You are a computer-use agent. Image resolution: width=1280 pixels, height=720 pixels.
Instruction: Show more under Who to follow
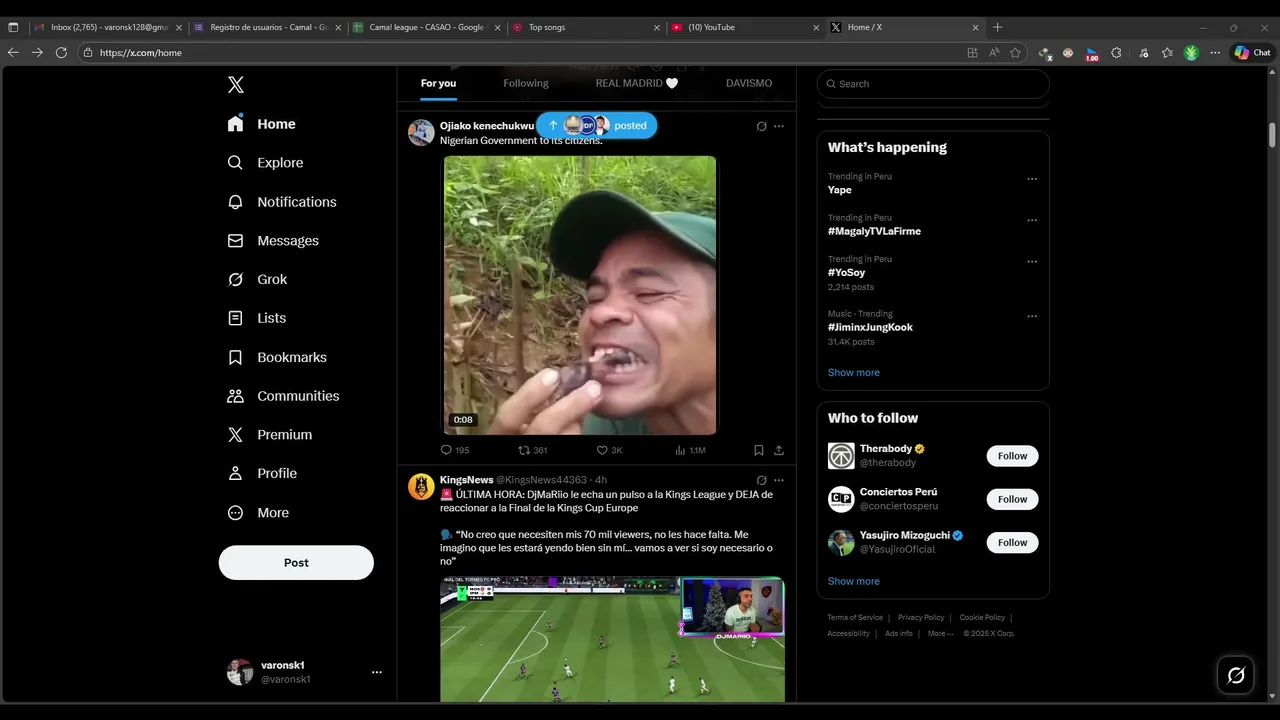click(854, 581)
